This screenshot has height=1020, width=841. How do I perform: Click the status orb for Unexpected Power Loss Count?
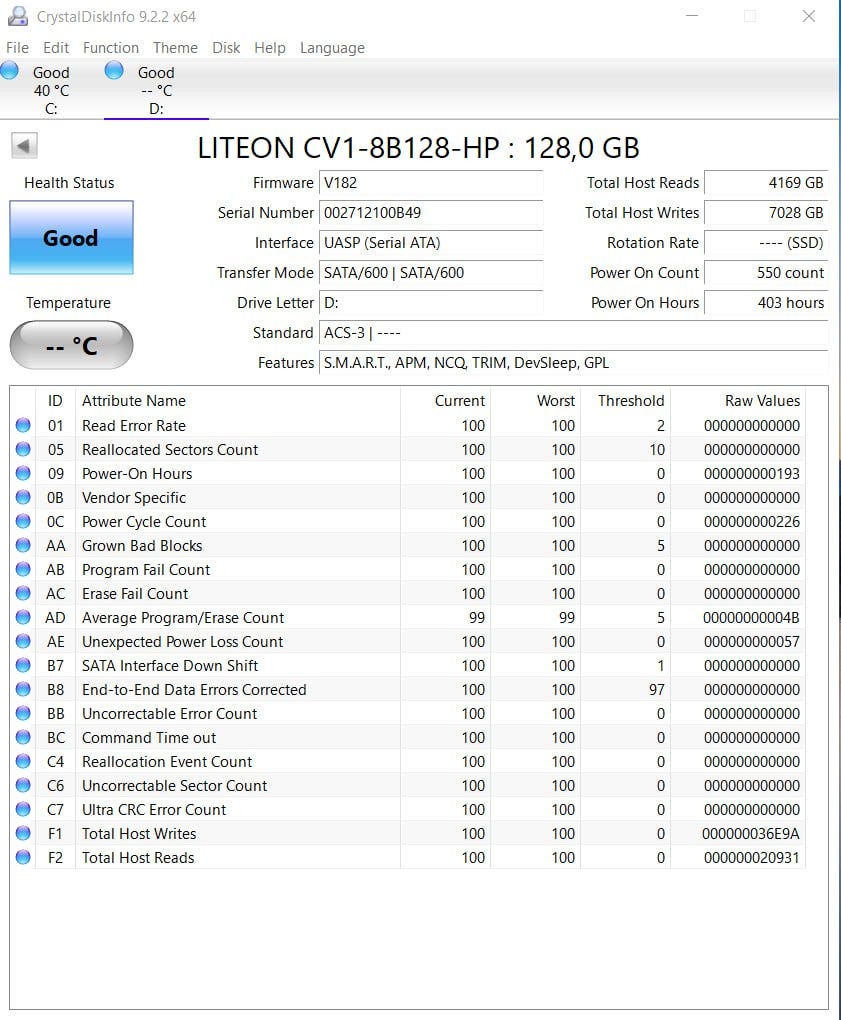[x=23, y=641]
